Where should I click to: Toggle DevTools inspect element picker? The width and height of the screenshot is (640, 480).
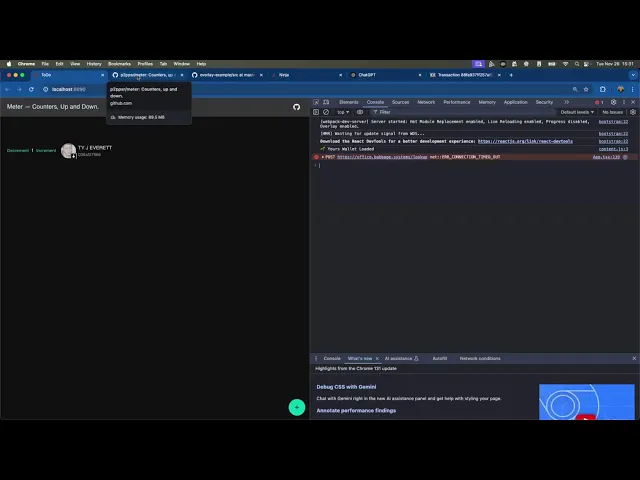point(316,102)
